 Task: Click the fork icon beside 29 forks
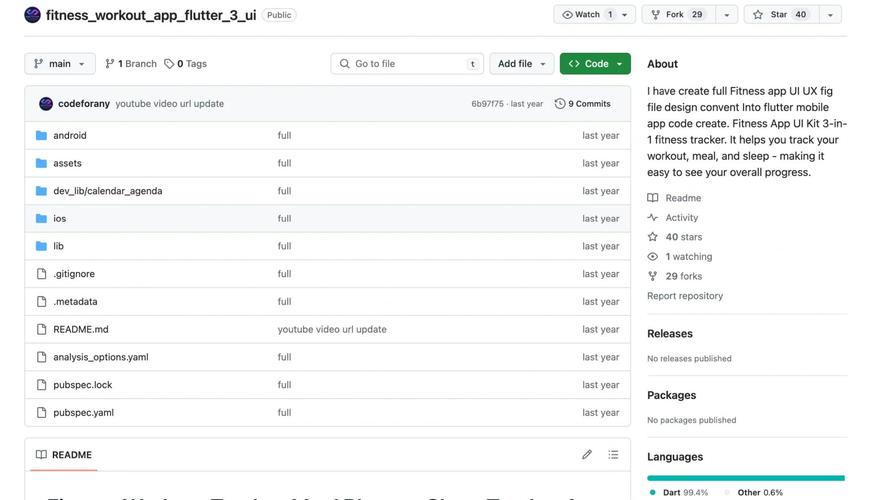652,276
